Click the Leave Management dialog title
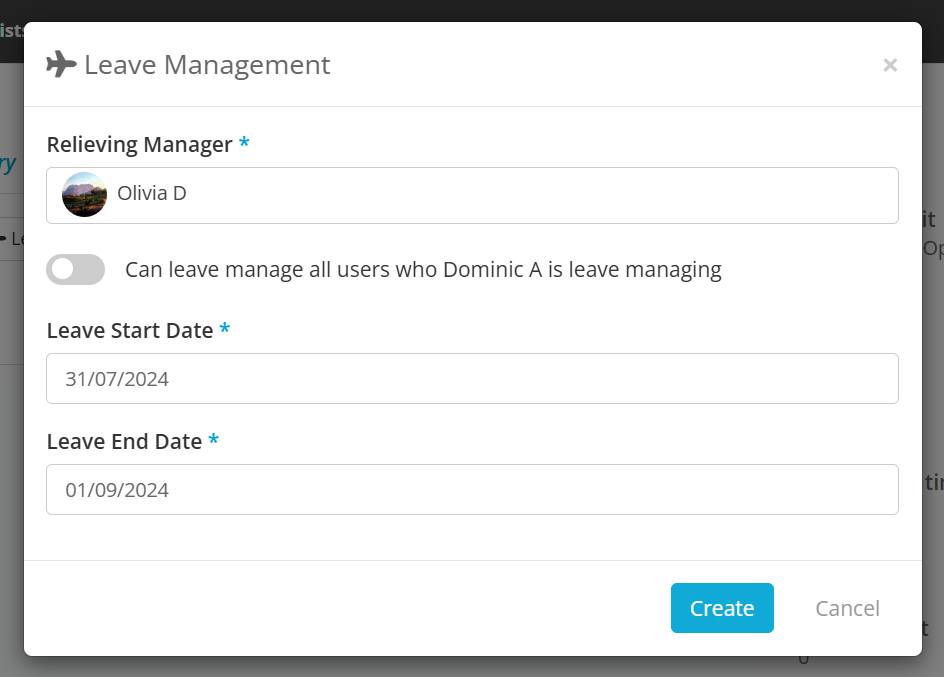The image size is (944, 677). click(207, 65)
